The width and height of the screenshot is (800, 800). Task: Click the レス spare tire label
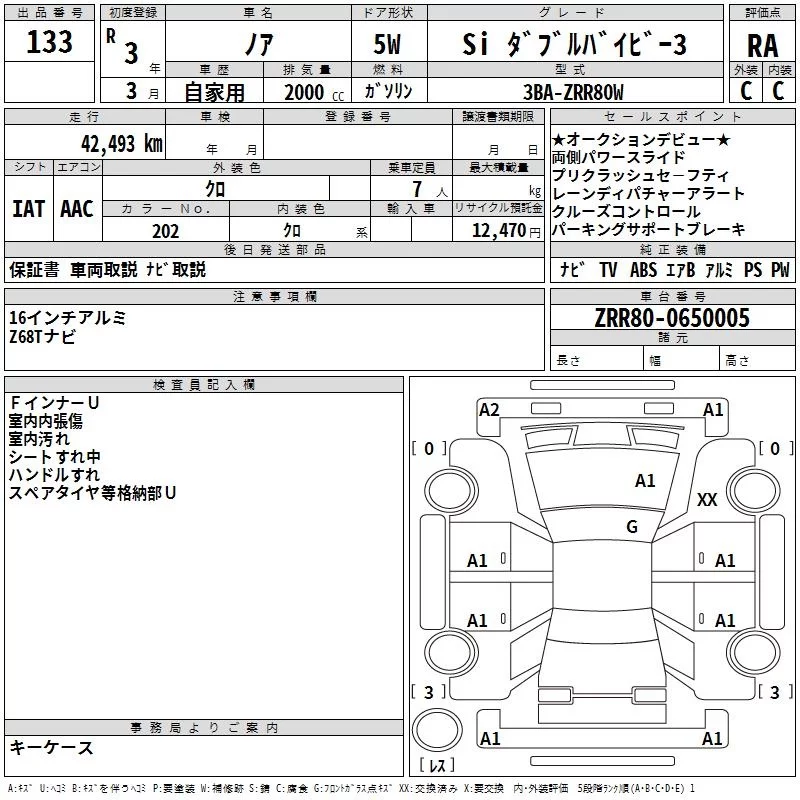point(437,765)
